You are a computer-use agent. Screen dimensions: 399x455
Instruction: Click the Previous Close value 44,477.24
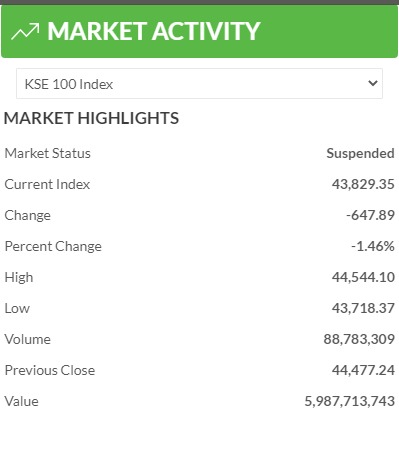[x=363, y=370]
